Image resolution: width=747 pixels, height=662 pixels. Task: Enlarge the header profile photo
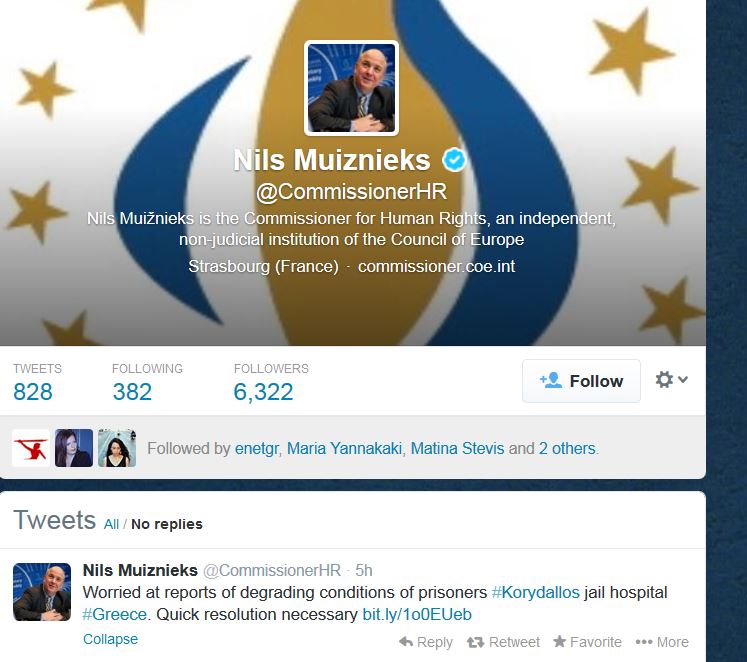pos(352,88)
